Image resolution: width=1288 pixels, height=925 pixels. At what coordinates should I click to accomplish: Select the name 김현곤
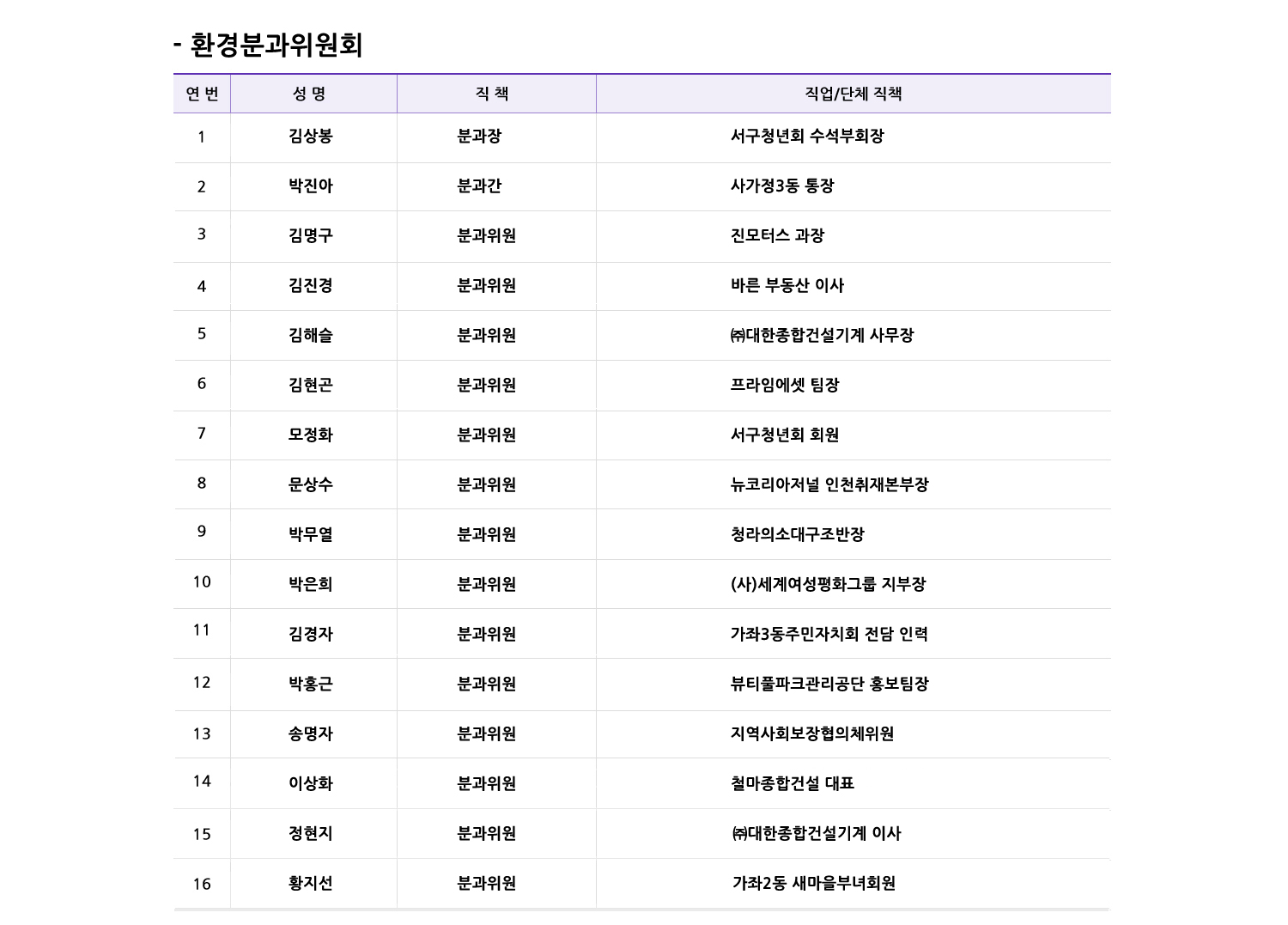point(310,385)
